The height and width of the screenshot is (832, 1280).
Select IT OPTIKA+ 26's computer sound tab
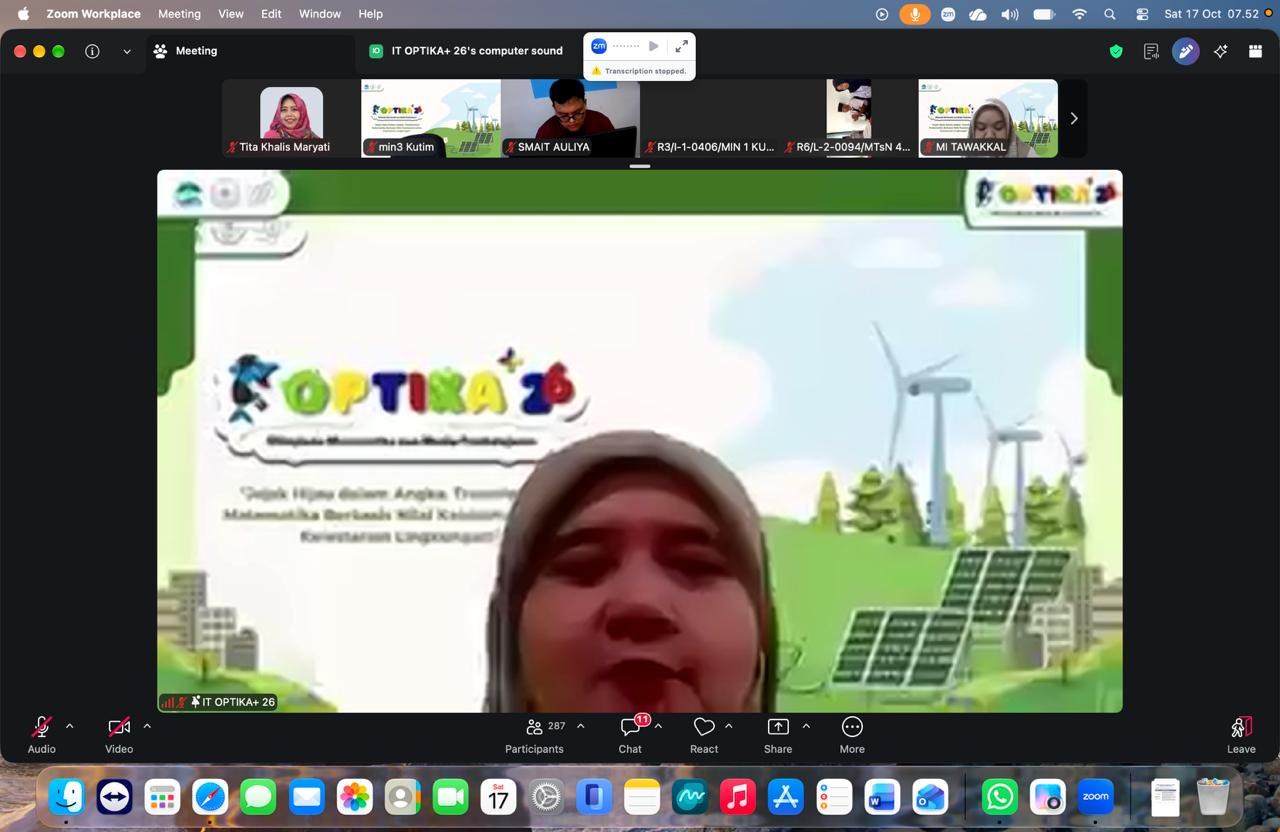466,51
